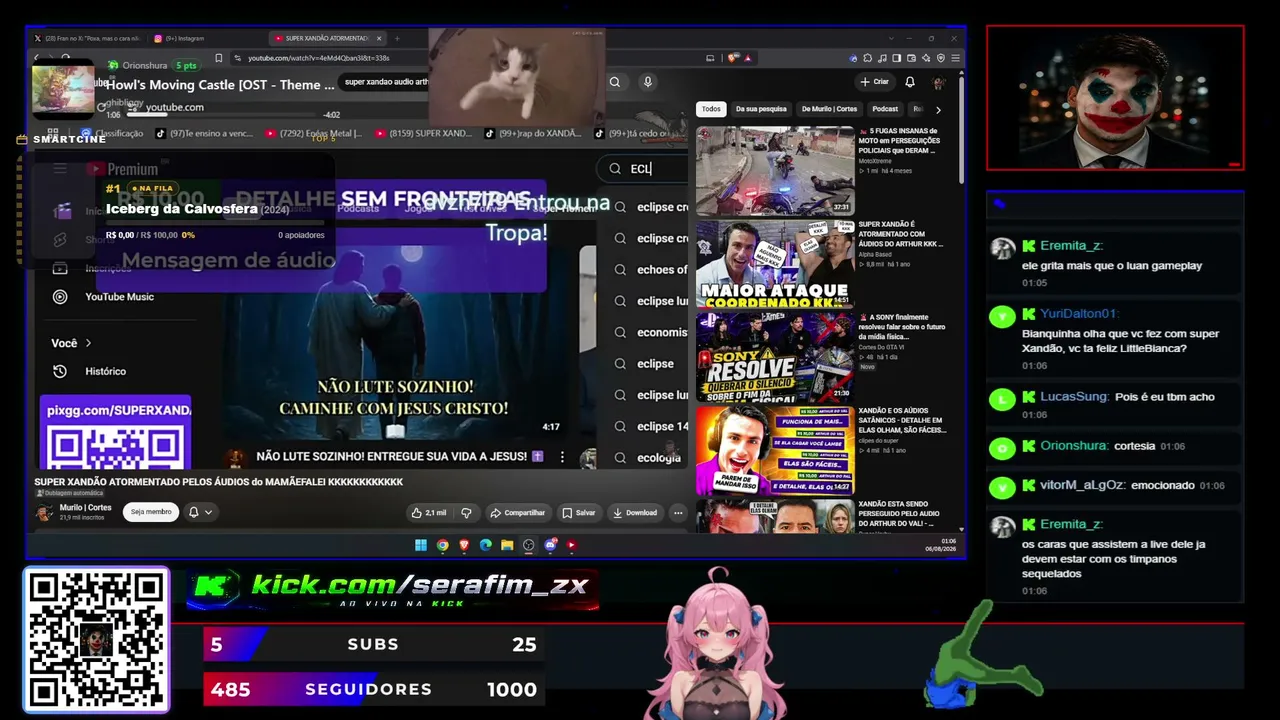Open OBS Studio from the taskbar
Screen dimensions: 1280x720
(x=529, y=545)
